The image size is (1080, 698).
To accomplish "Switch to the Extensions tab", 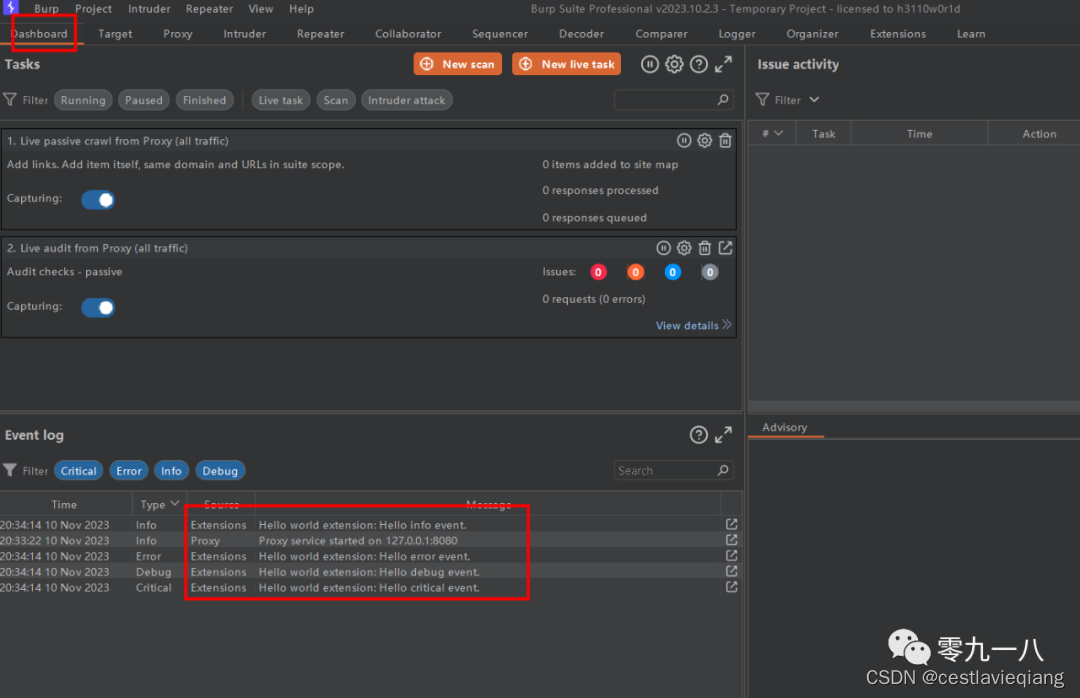I will (x=897, y=34).
